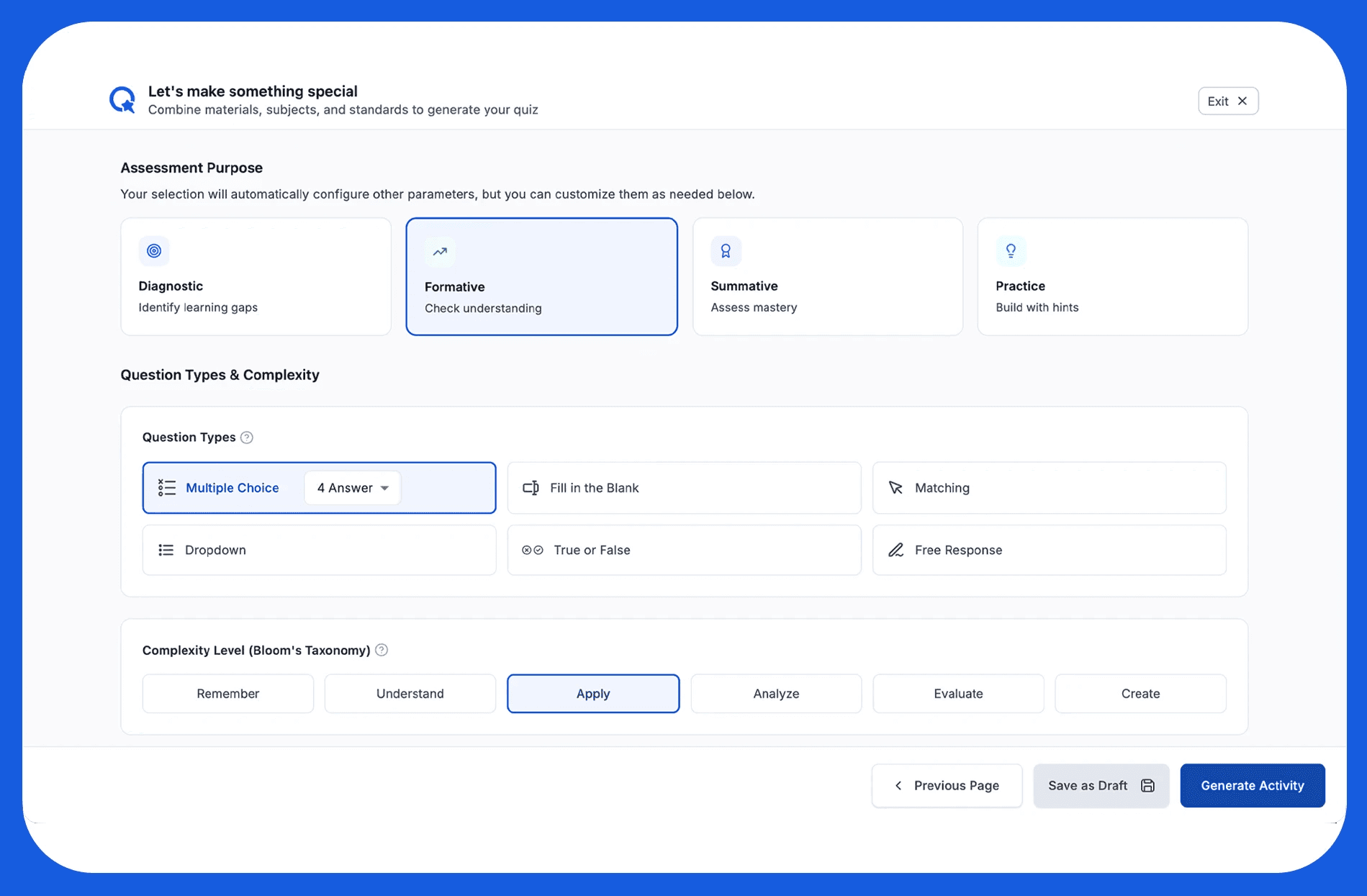
Task: Click the Formative trend arrow icon
Action: 440,252
